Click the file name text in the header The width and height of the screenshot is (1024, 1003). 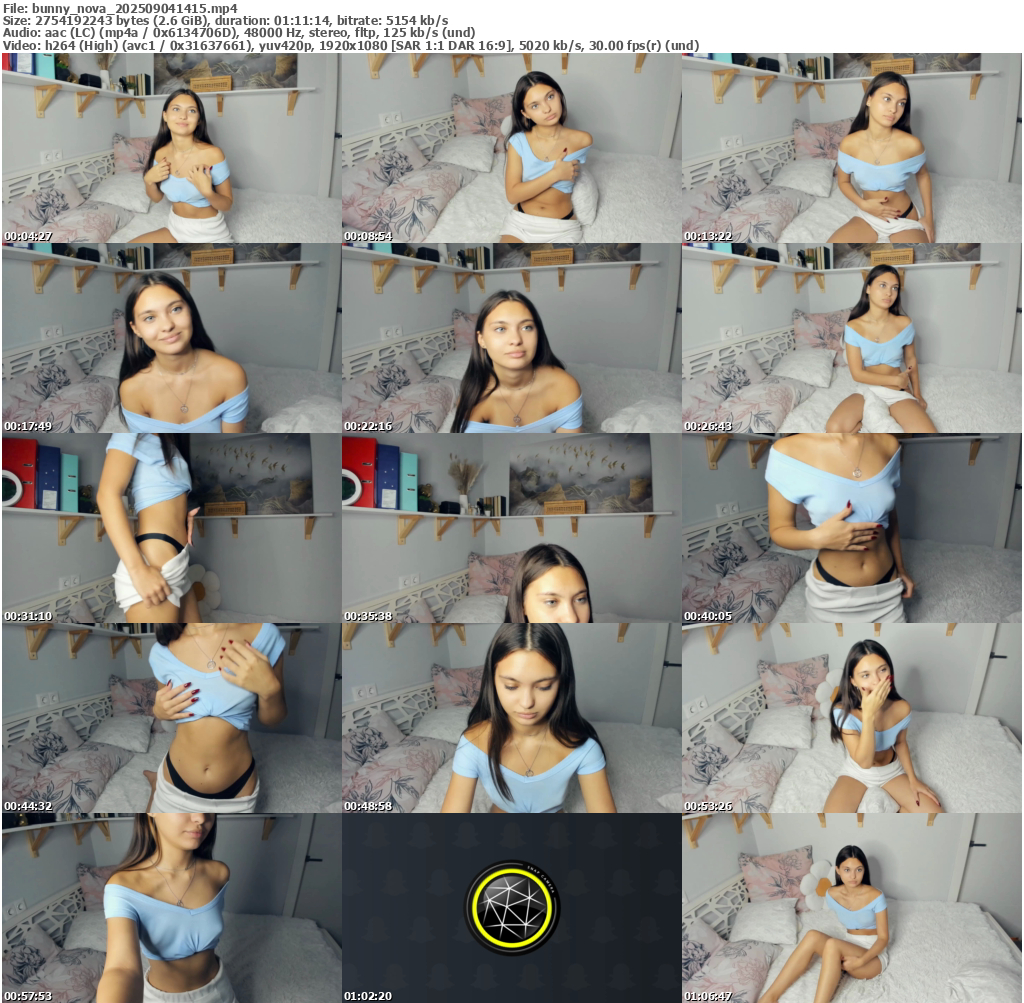(x=119, y=8)
